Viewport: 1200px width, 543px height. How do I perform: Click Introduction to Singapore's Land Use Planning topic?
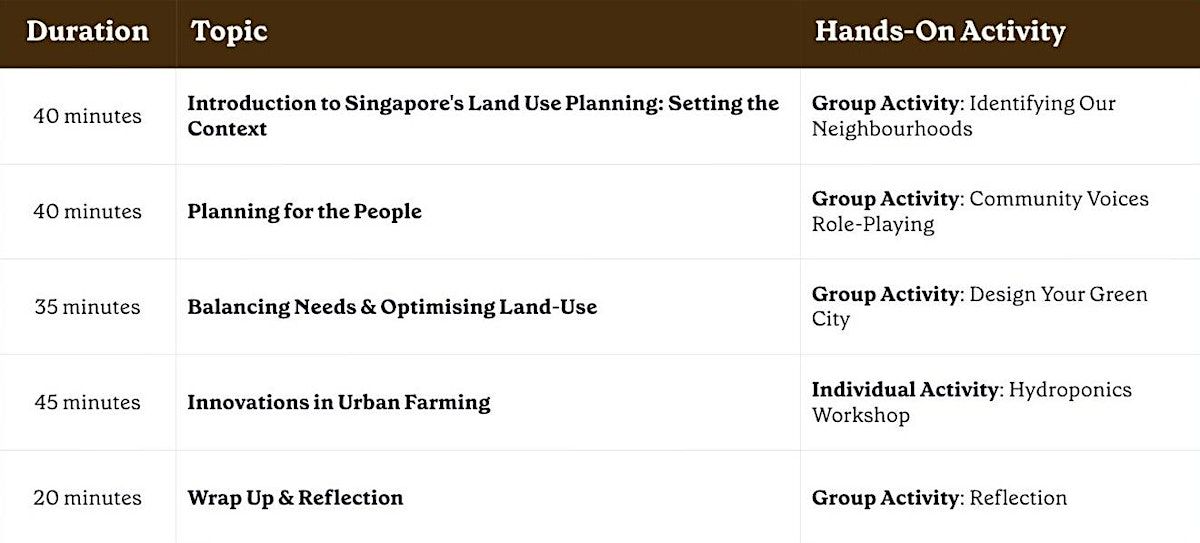pyautogui.click(x=482, y=116)
